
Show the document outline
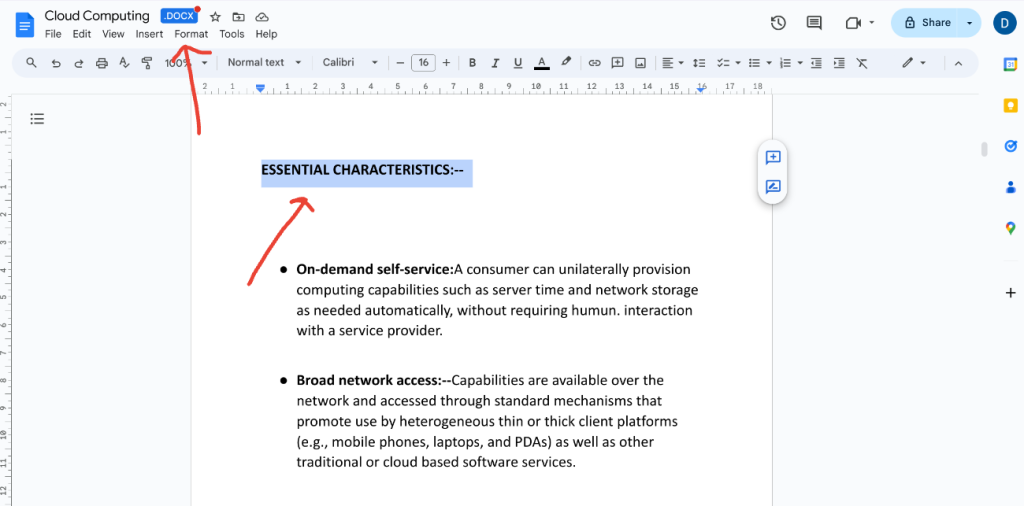coord(37,119)
